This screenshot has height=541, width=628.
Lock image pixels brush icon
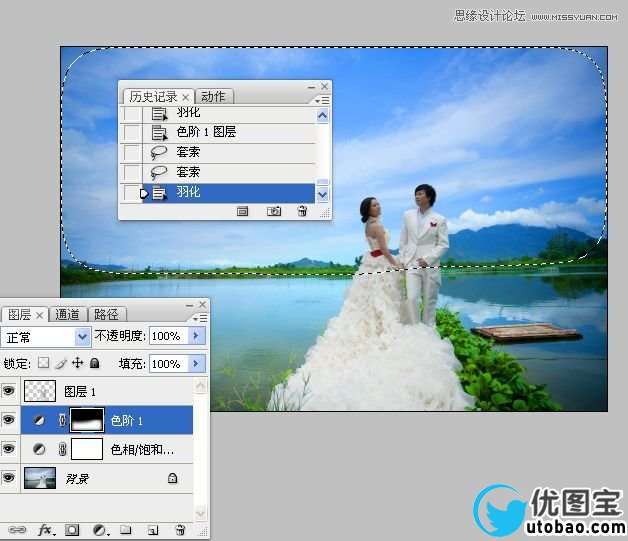click(x=60, y=363)
